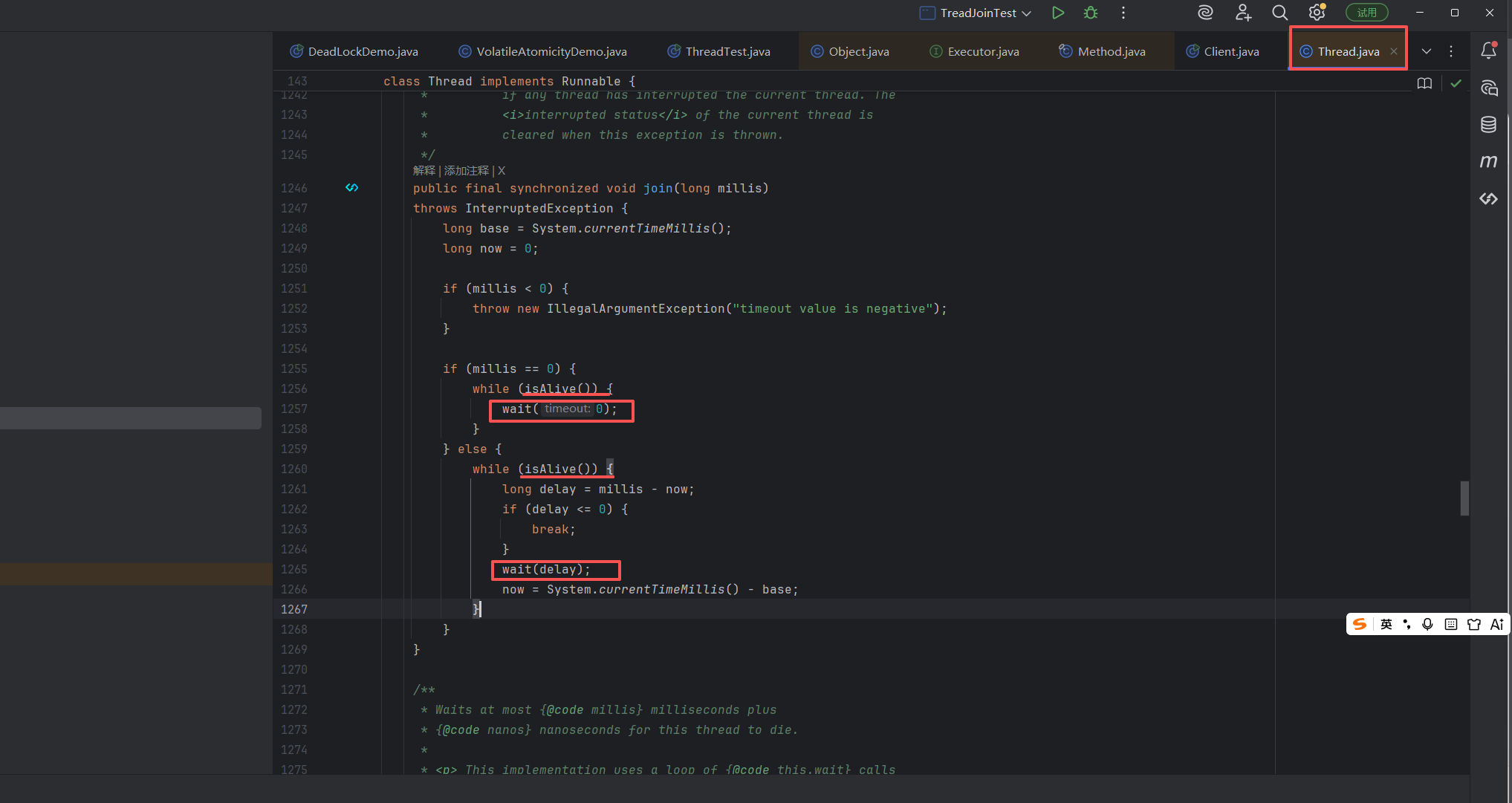The height and width of the screenshot is (803, 1512).
Task: Run the TreadJoinTest configuration
Action: click(x=1058, y=13)
